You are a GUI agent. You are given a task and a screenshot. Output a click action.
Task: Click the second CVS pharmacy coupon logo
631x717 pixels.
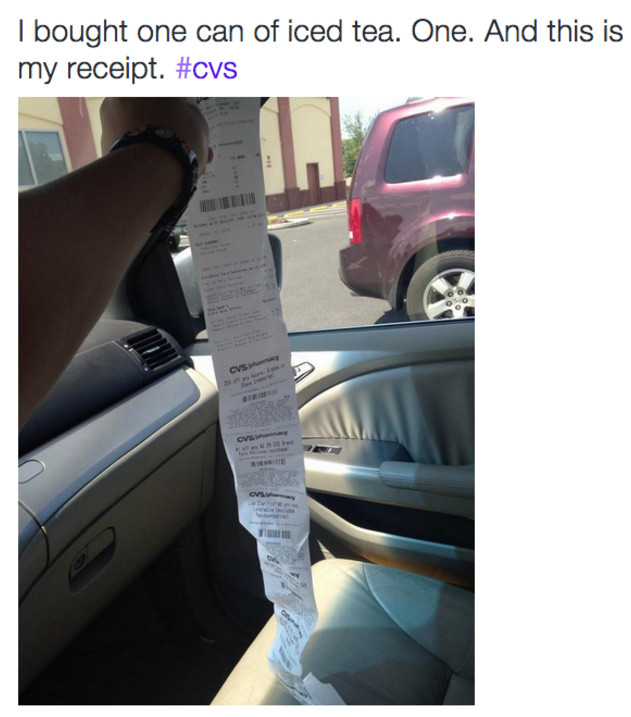point(262,436)
